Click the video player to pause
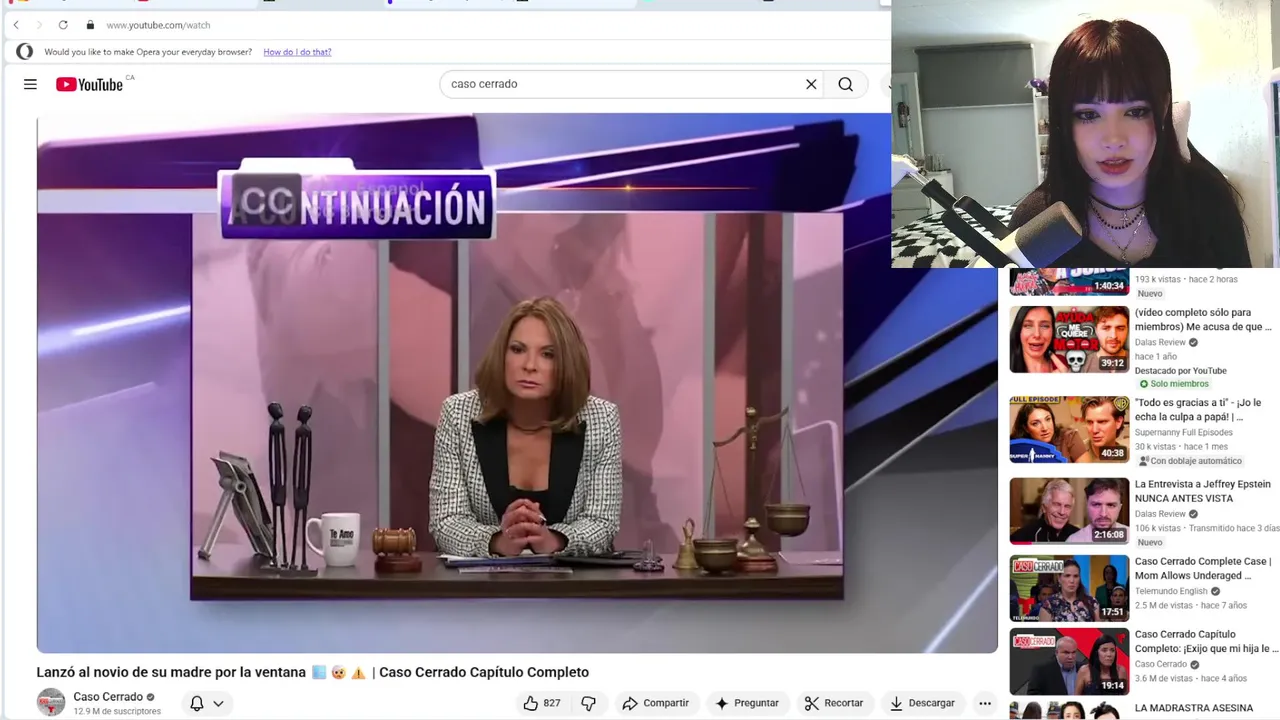The height and width of the screenshot is (720, 1280). click(x=517, y=383)
